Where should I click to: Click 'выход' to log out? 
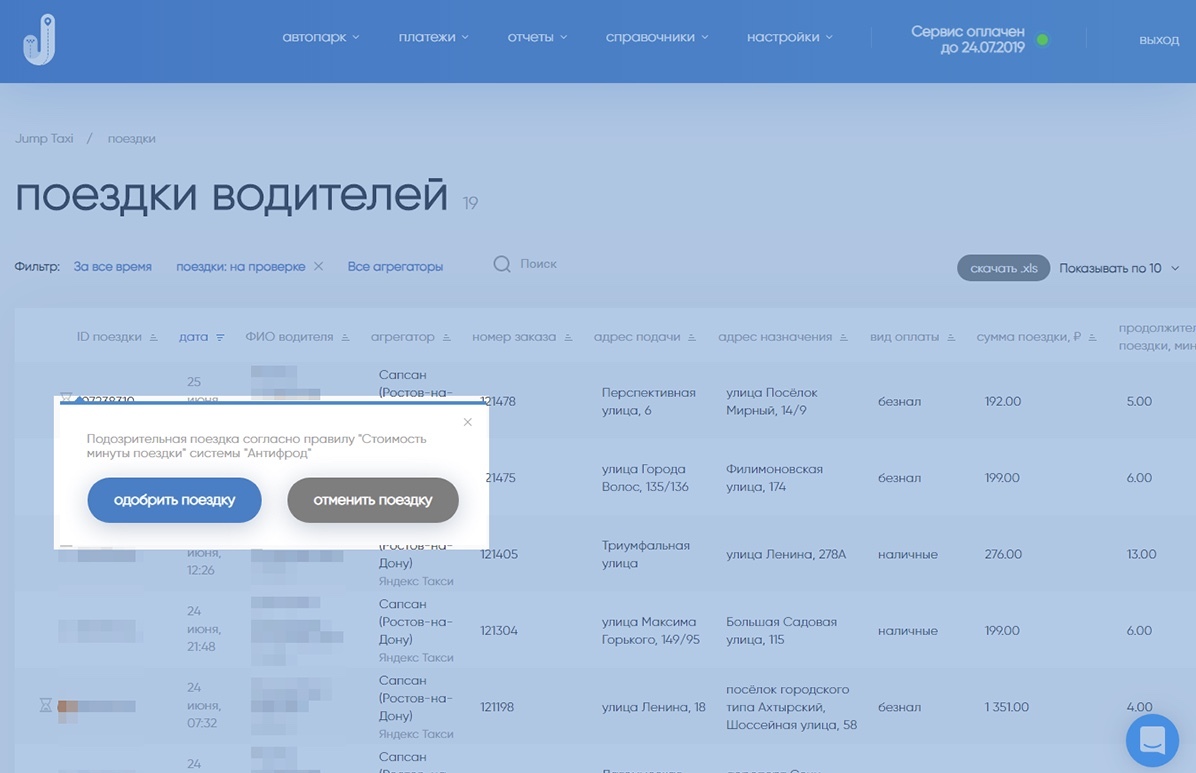[1158, 40]
